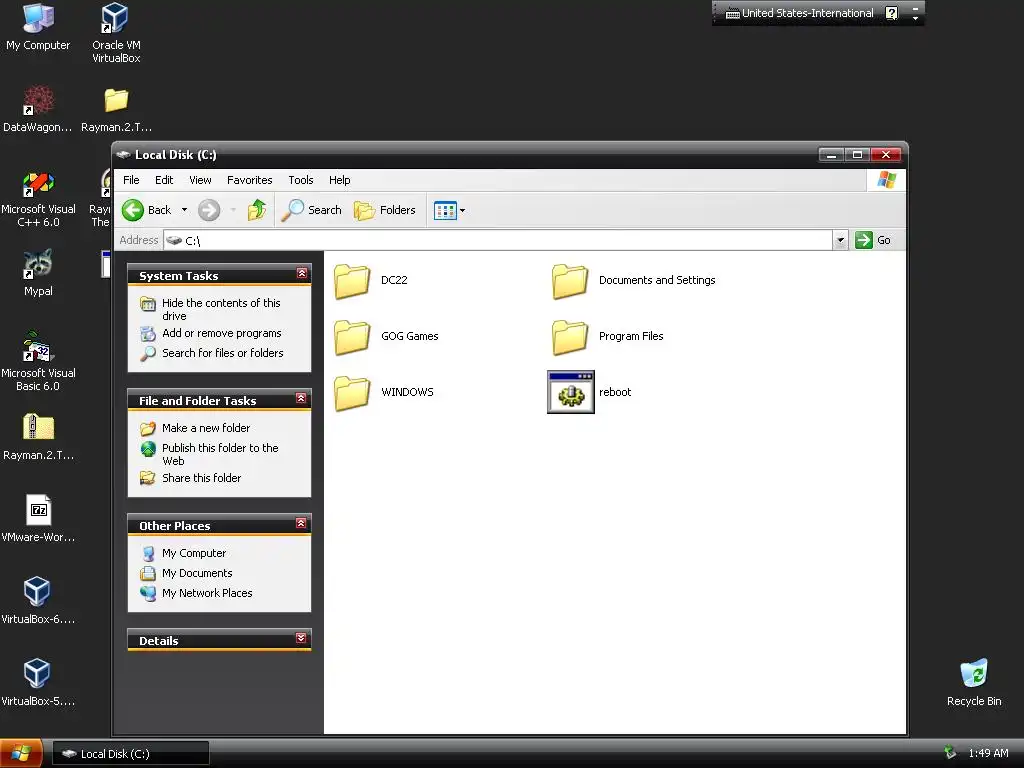Select the VMware-Wor 7z archive icon

coord(38,519)
